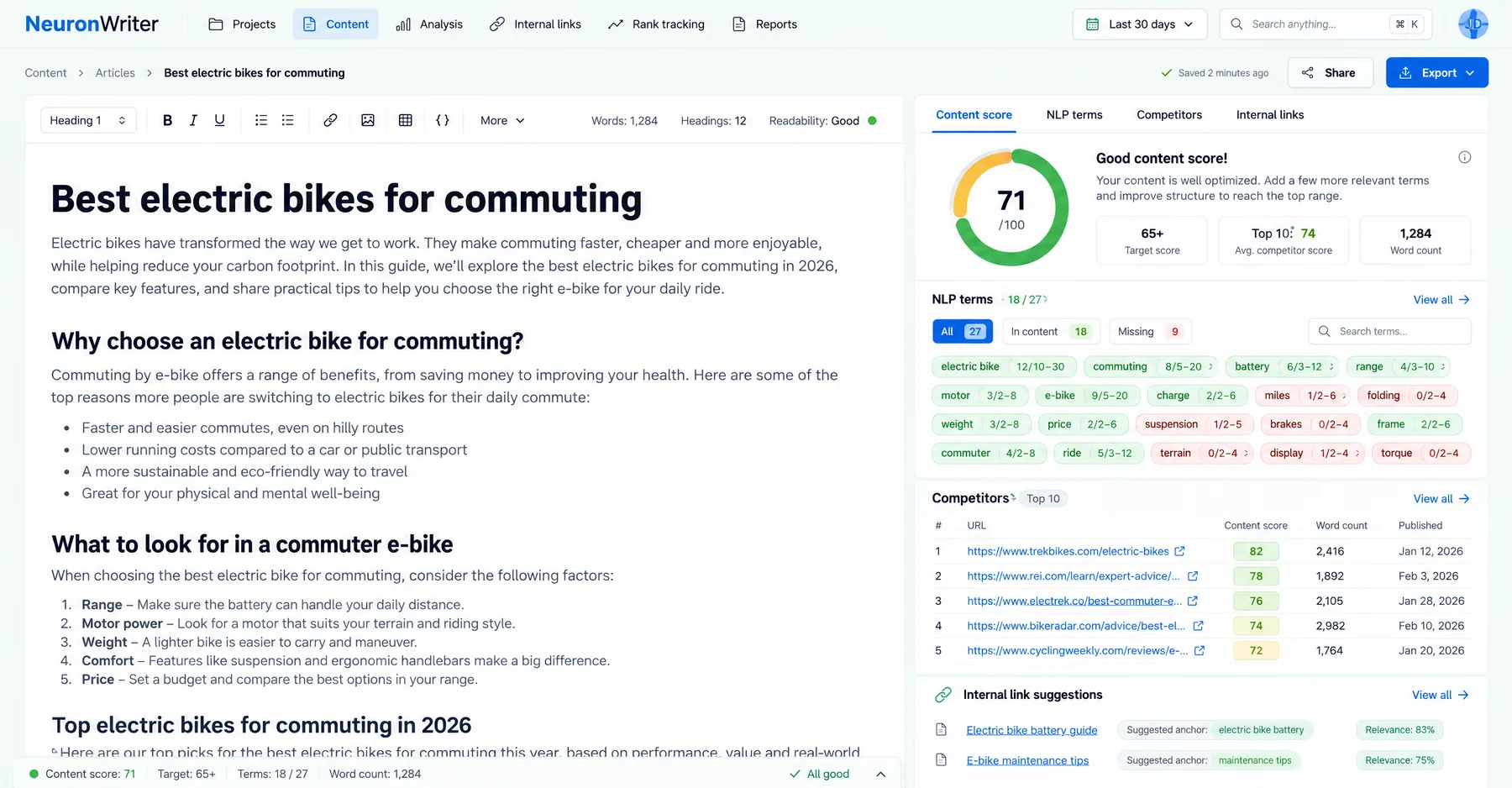
Task: Expand the bottom status bar chevron
Action: coord(880,774)
